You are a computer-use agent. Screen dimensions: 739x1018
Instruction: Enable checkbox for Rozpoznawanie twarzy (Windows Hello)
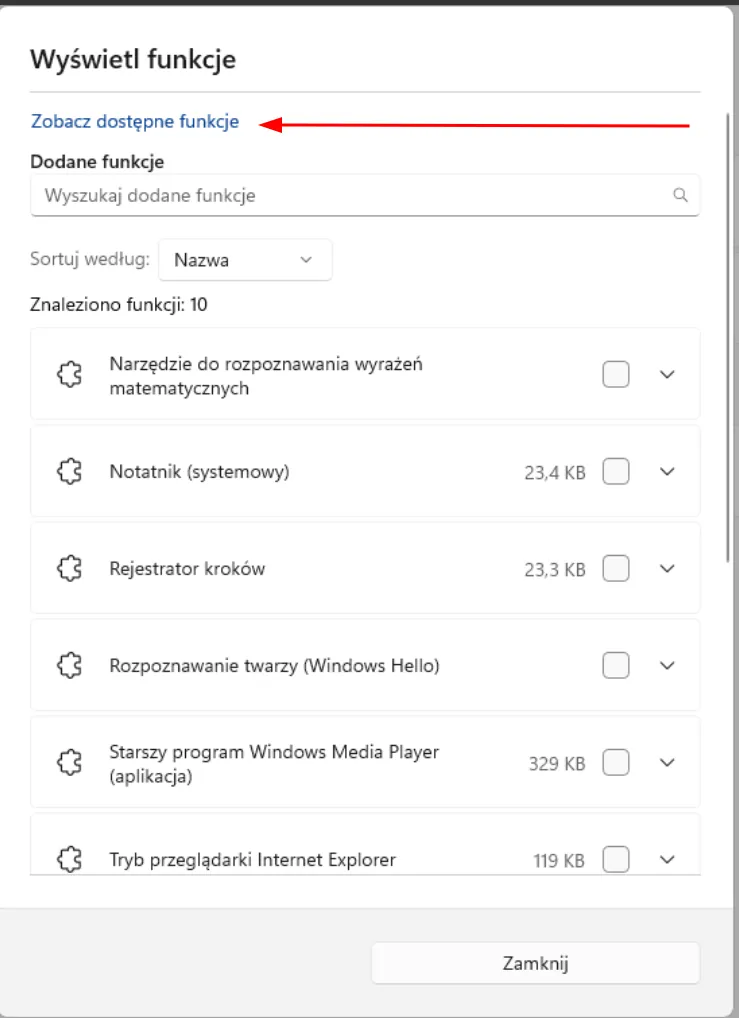(x=616, y=665)
